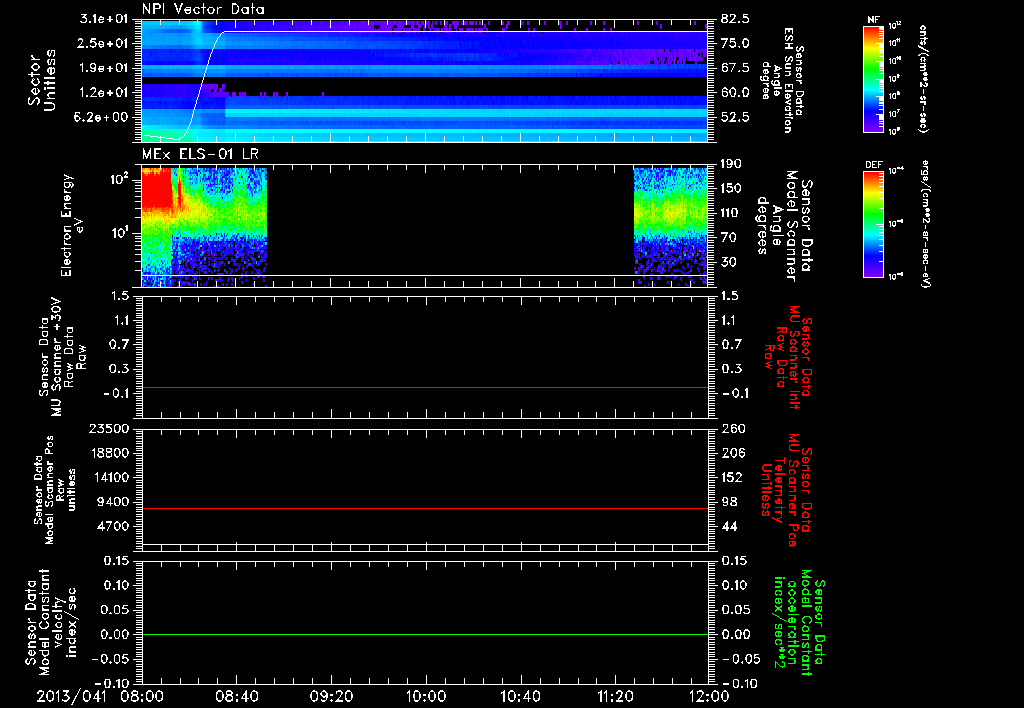
Task: Click the 152 telemetry tick label
Action: 731,477
